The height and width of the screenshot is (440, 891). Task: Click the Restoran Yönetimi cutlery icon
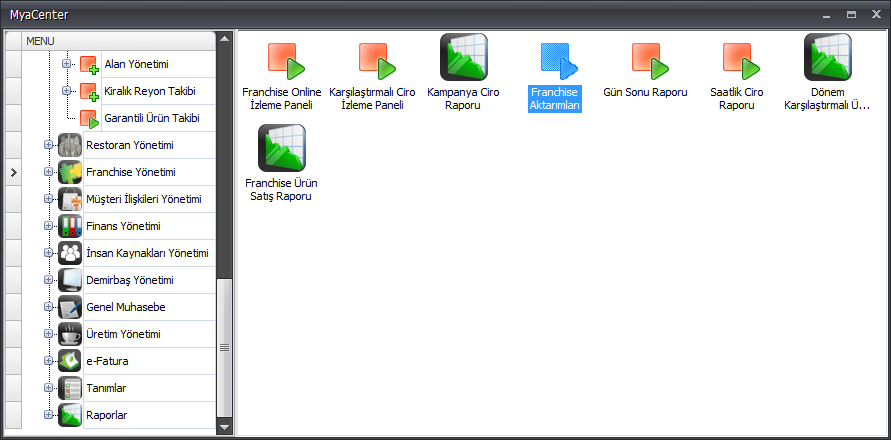[x=70, y=145]
